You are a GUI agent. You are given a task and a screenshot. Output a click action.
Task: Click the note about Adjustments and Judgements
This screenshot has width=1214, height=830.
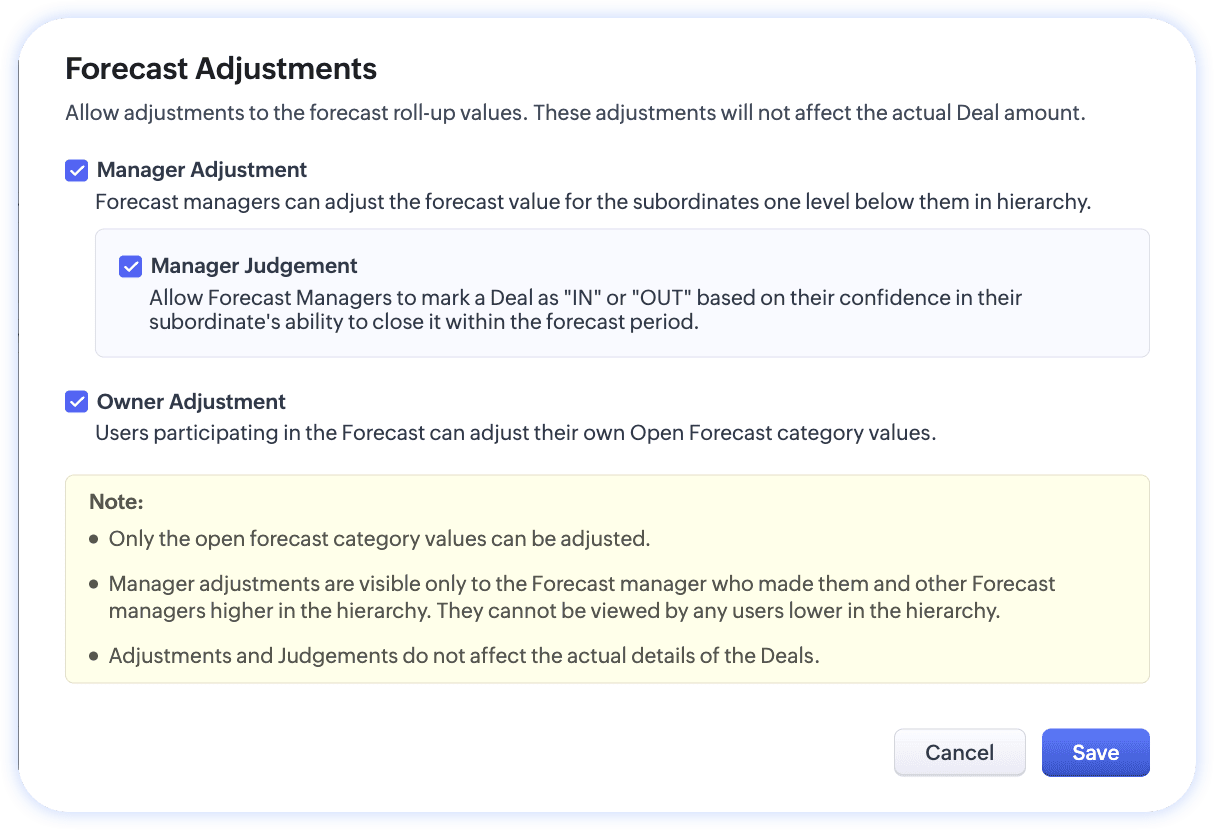pos(464,657)
